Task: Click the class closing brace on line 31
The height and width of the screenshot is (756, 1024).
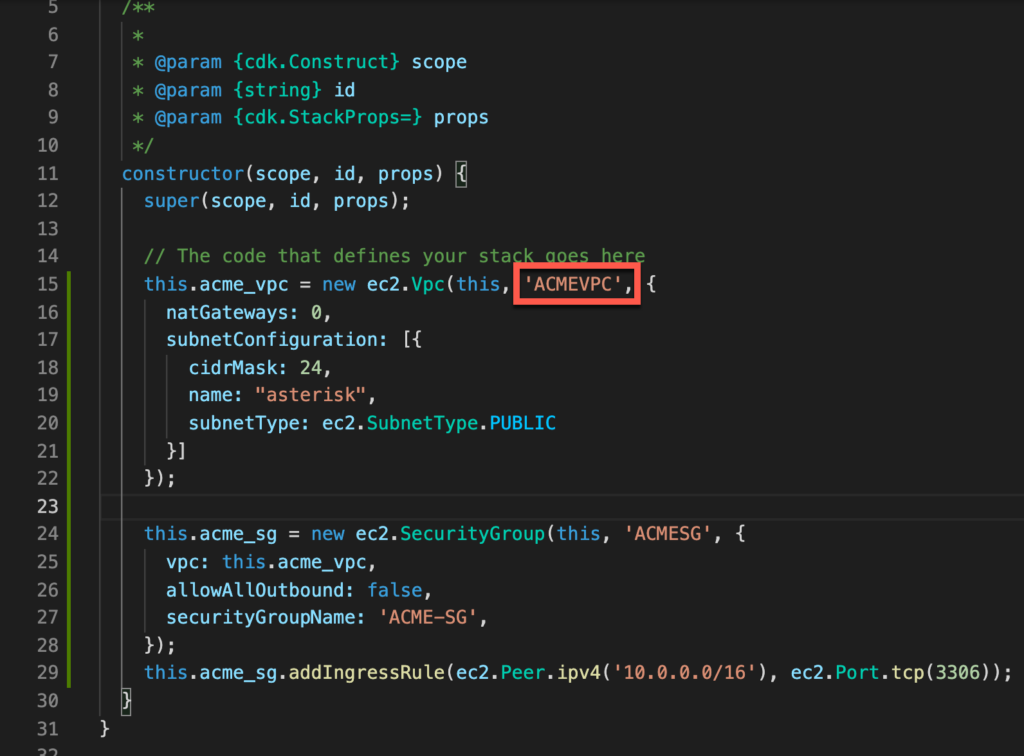Action: pos(104,729)
